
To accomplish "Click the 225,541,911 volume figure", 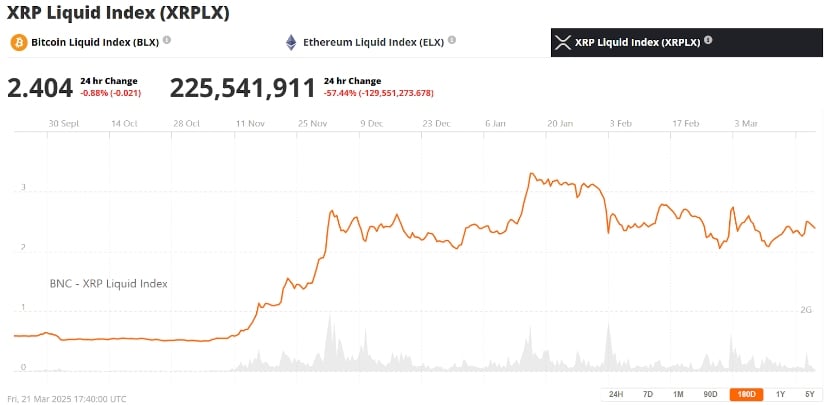I will point(242,88).
